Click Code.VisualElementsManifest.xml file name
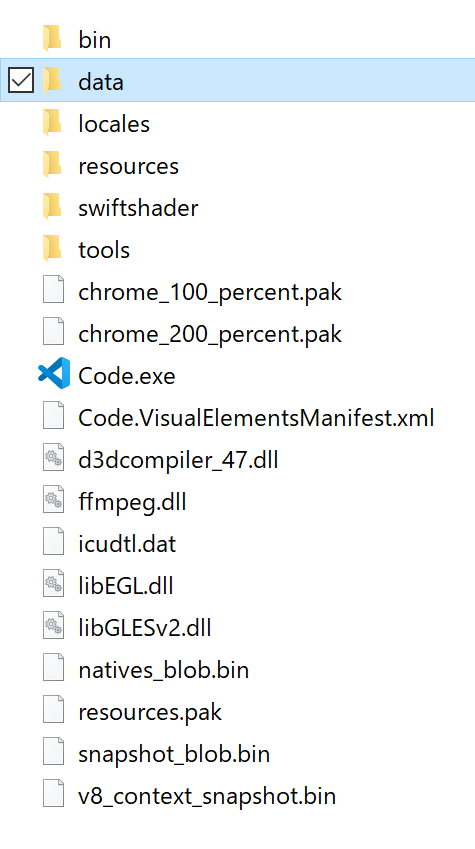The height and width of the screenshot is (849, 475). (256, 417)
